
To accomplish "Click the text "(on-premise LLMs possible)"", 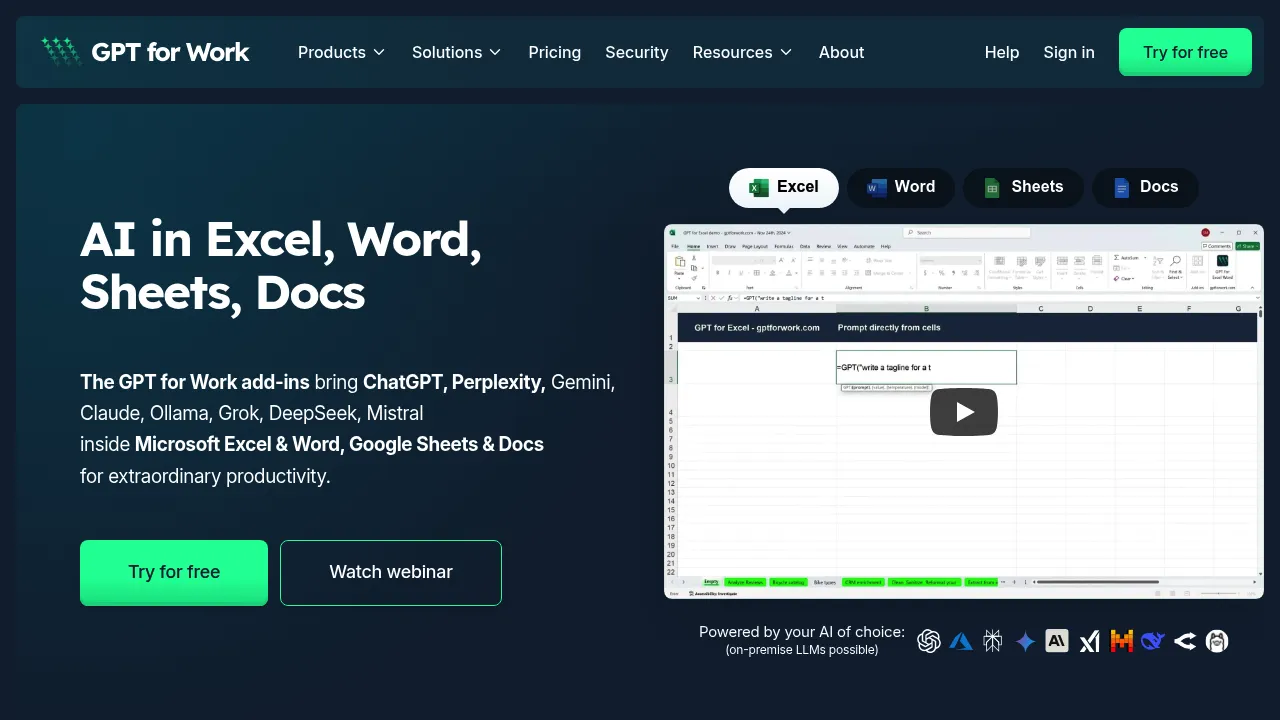I will tap(802, 650).
